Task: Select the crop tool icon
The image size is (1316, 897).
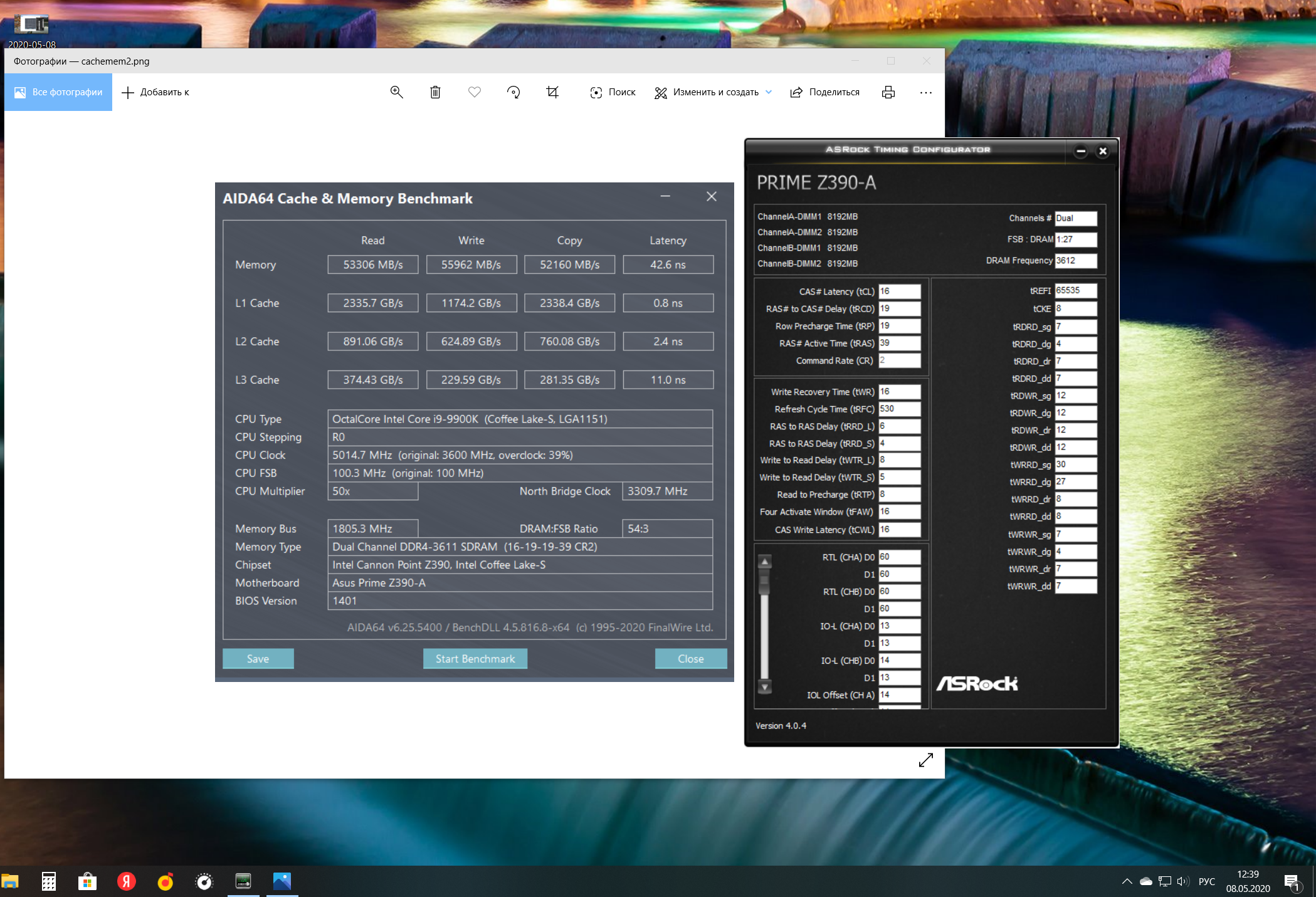Action: click(x=552, y=92)
